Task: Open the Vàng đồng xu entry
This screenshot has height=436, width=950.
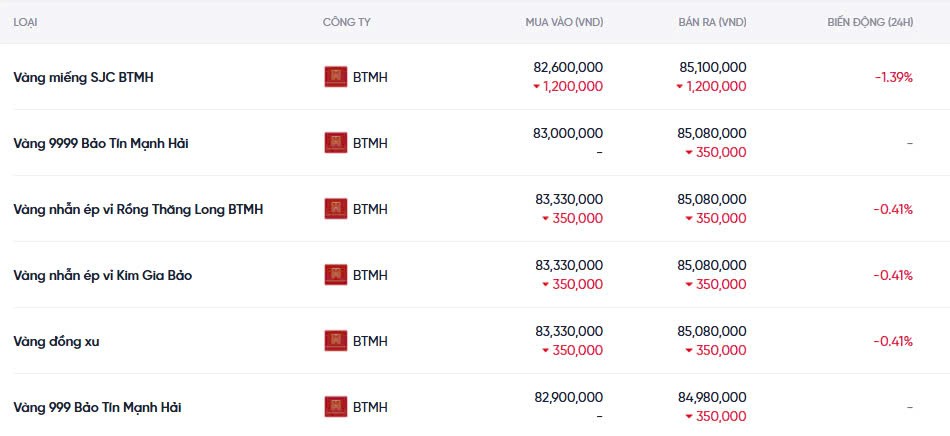Action: tap(56, 341)
